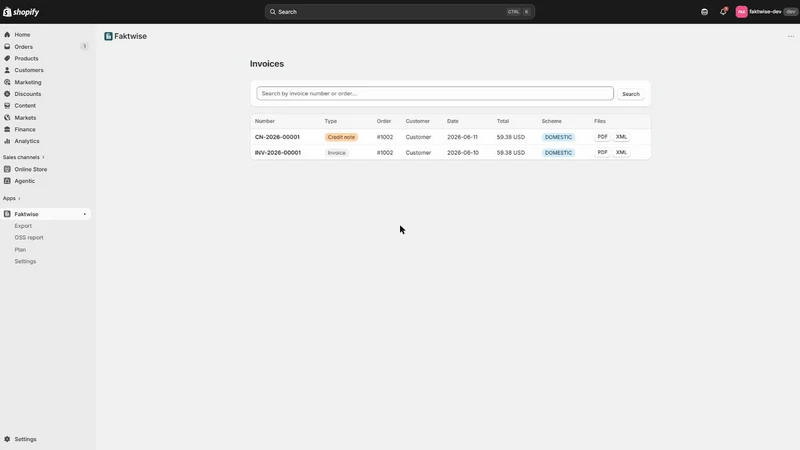800x450 pixels.
Task: Click the magnifier icon in top search
Action: tap(272, 12)
